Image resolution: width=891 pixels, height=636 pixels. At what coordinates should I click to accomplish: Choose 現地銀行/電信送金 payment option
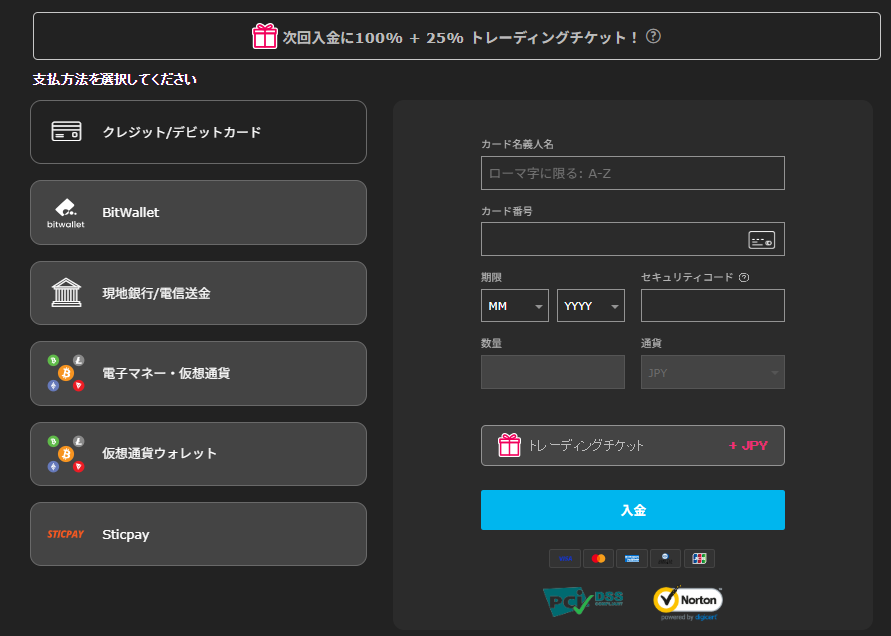tap(198, 293)
